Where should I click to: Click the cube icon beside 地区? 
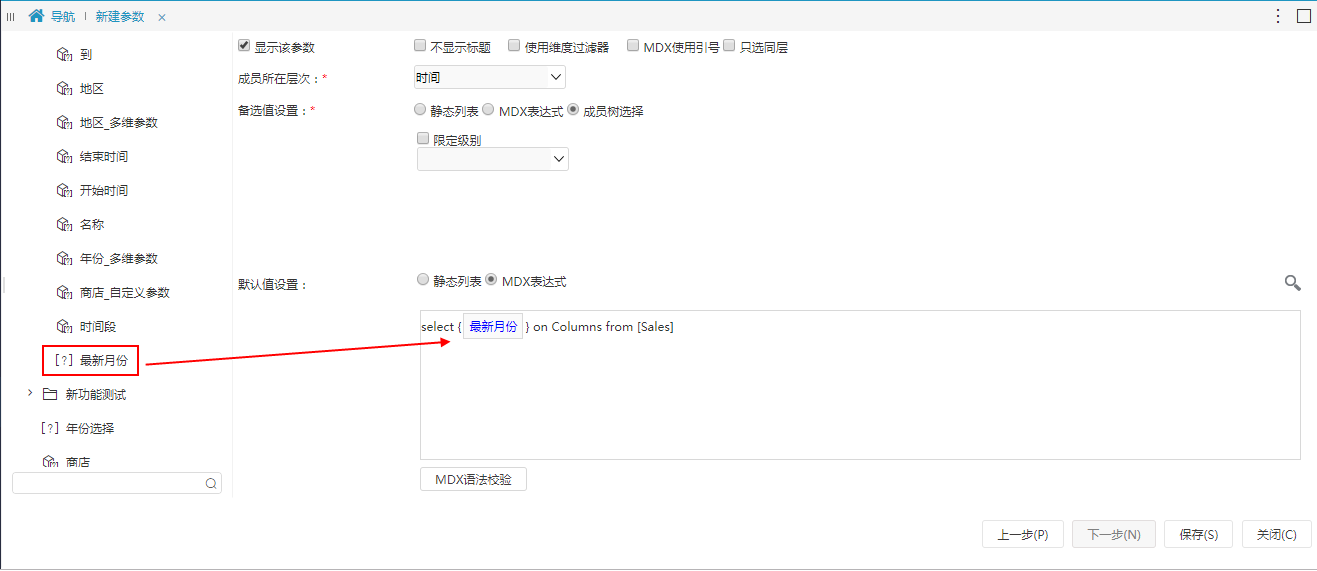64,89
